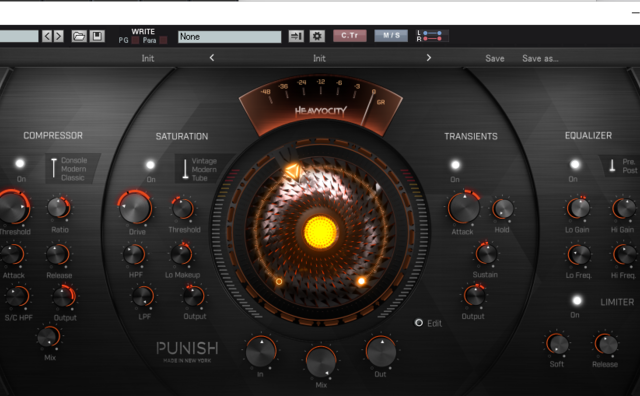The image size is (640, 396).
Task: Toggle the Saturation On light
Action: 150,165
